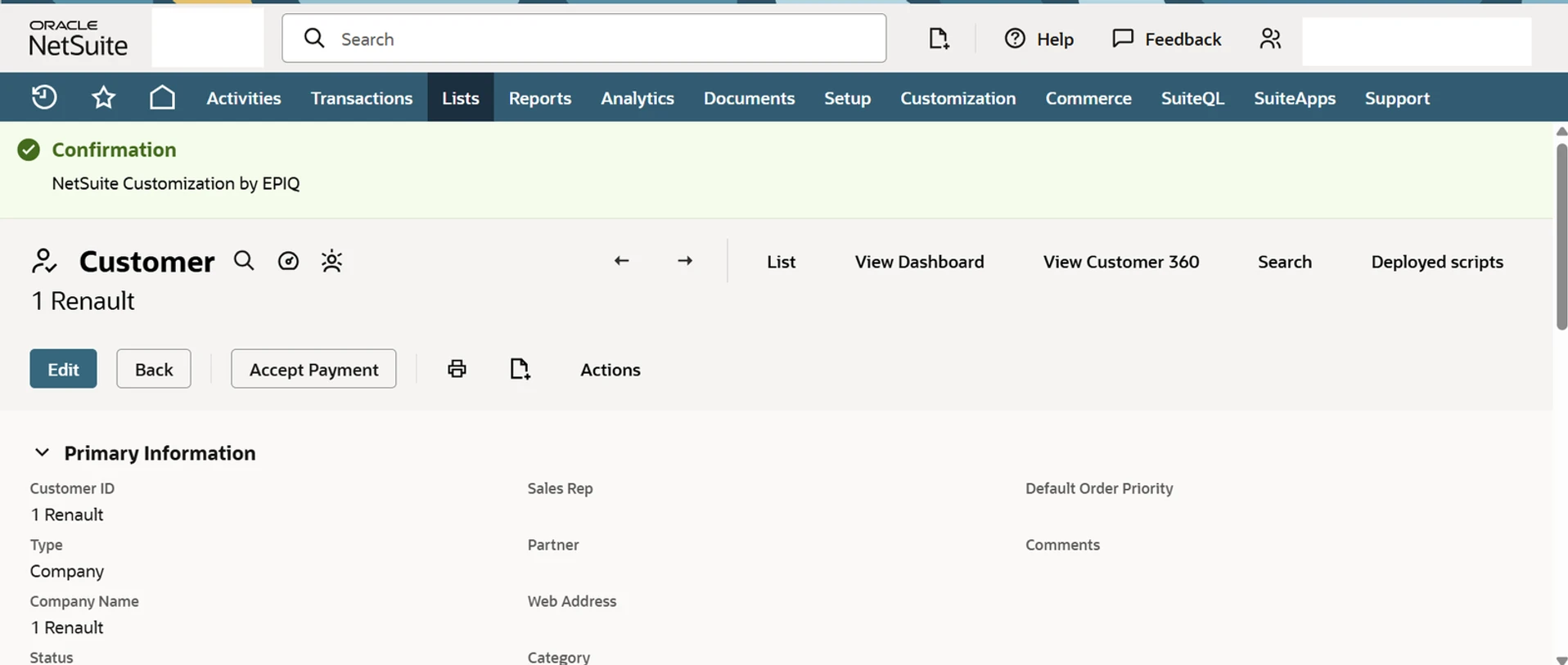The height and width of the screenshot is (665, 1568).
Task: Open the Analytics menu
Action: (638, 98)
